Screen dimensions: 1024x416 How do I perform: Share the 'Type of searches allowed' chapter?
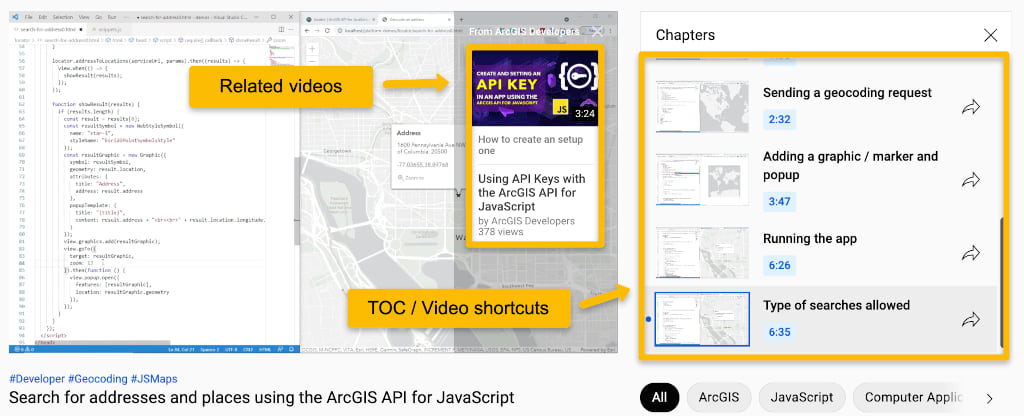click(x=971, y=319)
